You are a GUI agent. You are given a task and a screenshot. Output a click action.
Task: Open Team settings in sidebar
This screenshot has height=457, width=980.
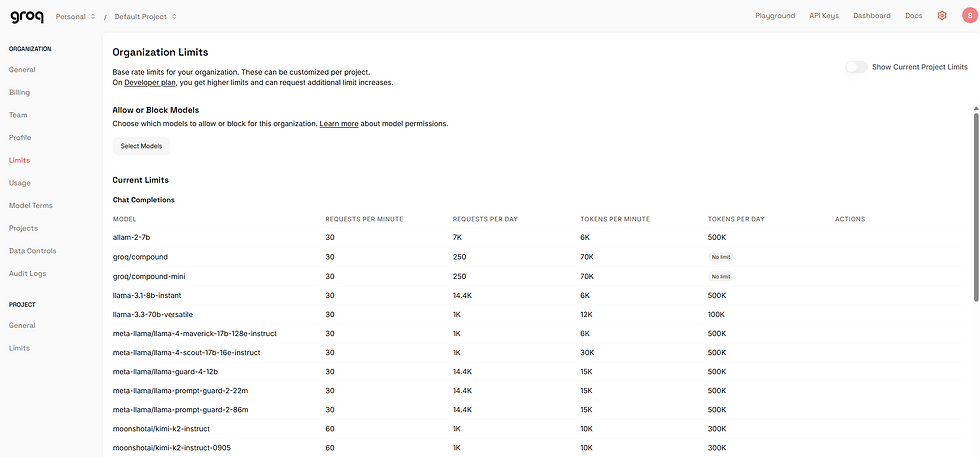click(18, 115)
